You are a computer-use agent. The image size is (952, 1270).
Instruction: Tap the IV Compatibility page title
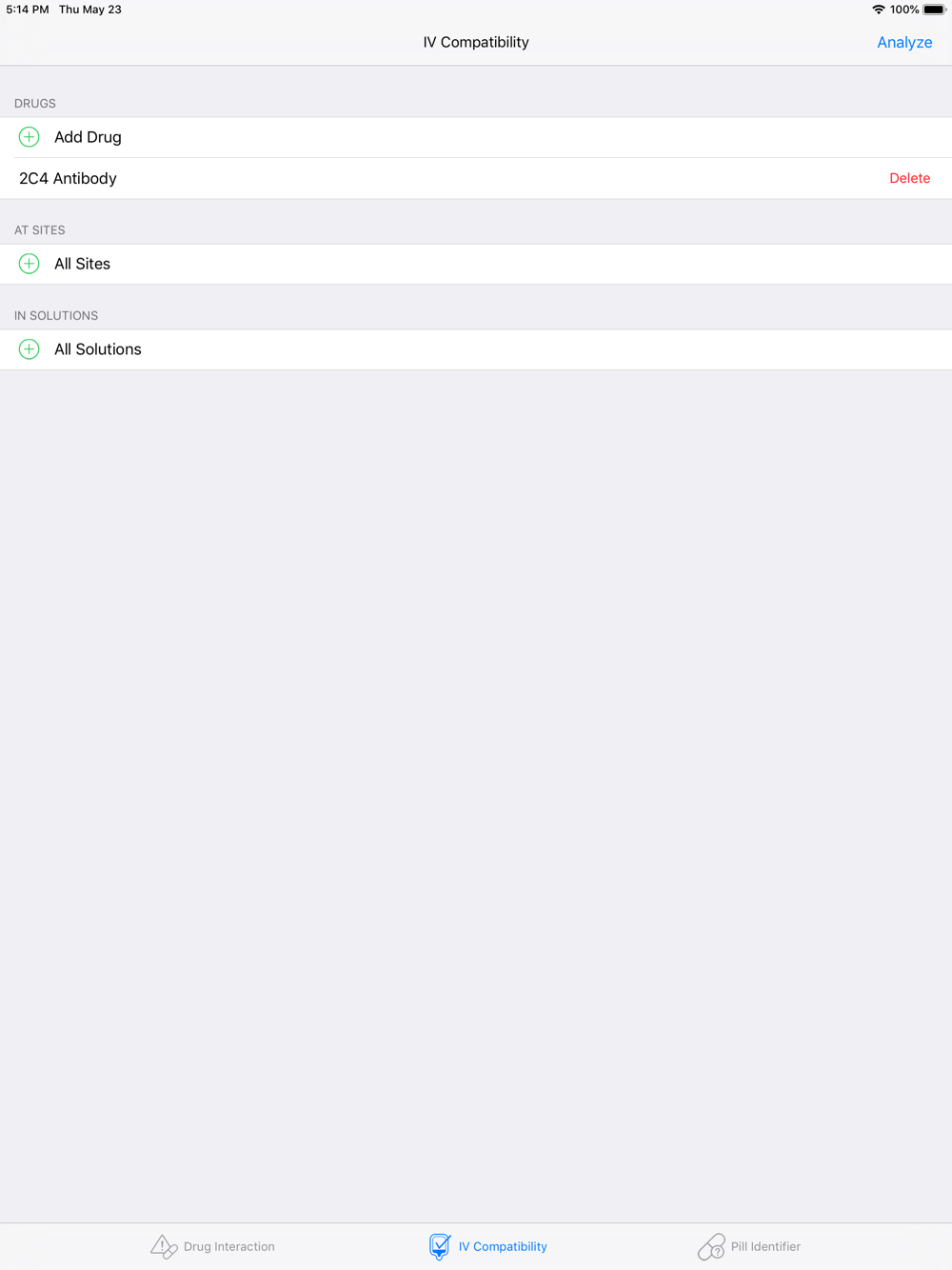(476, 42)
